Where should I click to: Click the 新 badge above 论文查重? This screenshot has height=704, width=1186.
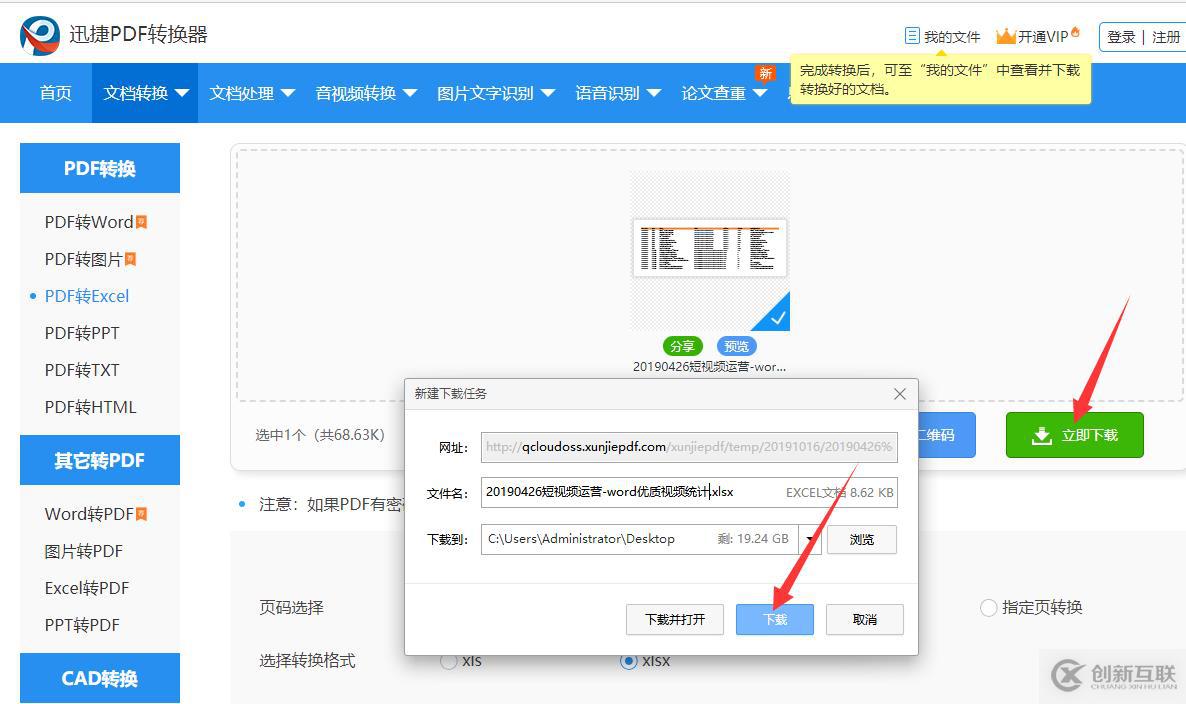(x=765, y=73)
